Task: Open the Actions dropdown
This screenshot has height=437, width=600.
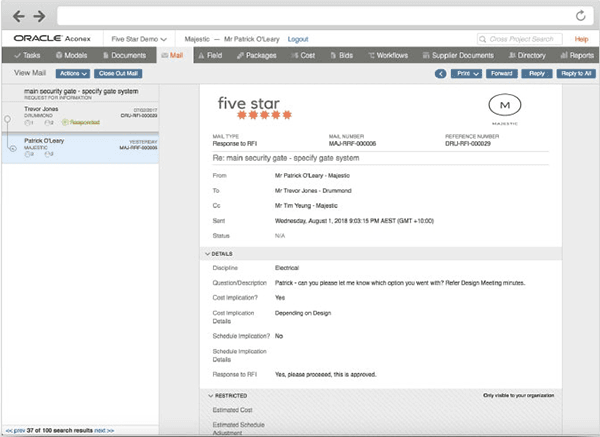Action: click(x=73, y=73)
